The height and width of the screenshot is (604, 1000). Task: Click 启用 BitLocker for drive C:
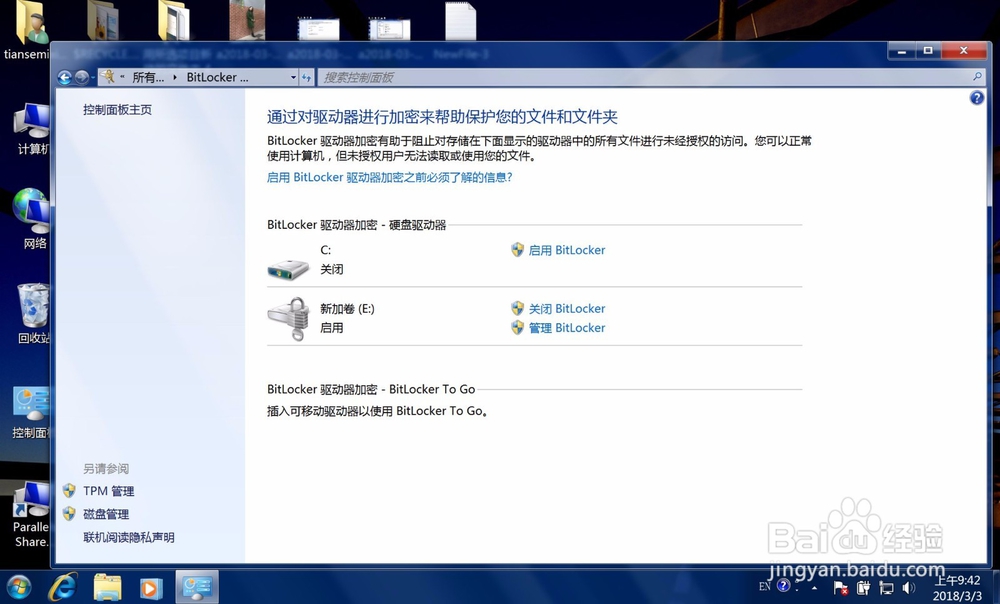(566, 250)
